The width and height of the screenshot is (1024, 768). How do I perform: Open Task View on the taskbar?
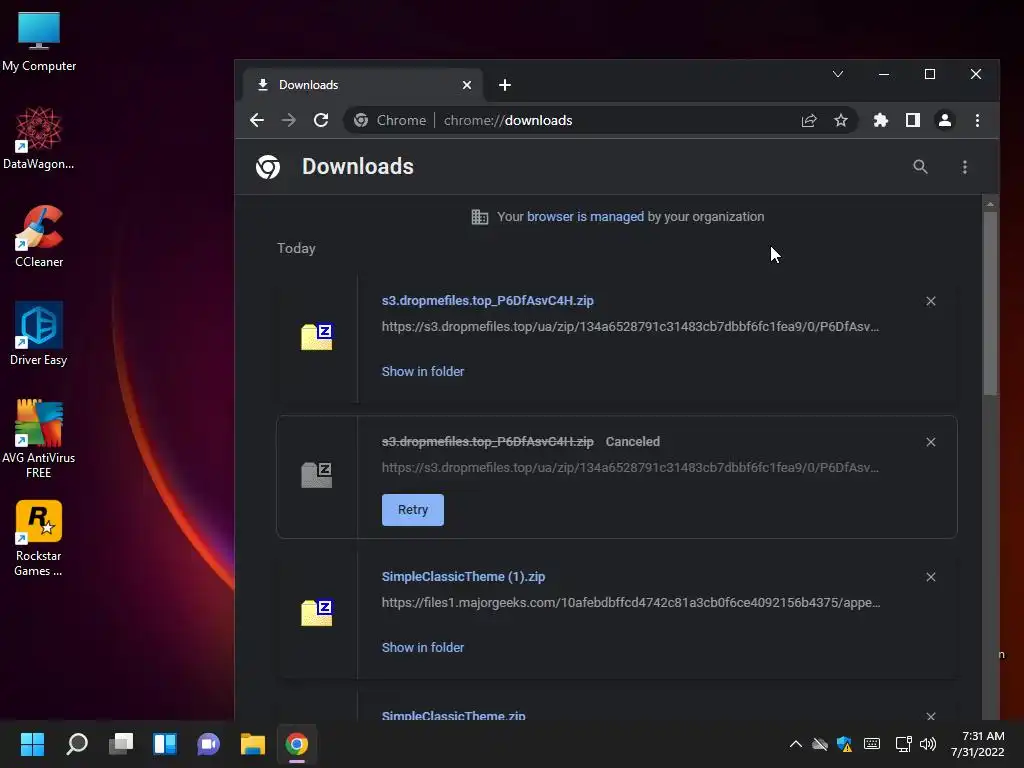pyautogui.click(x=121, y=744)
